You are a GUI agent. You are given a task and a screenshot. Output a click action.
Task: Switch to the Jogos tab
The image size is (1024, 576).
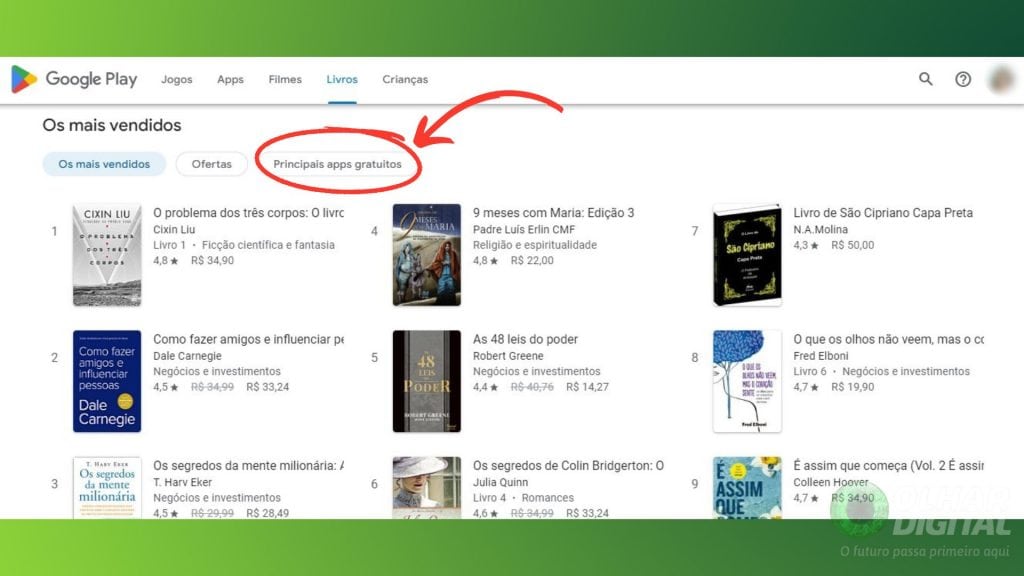point(177,79)
